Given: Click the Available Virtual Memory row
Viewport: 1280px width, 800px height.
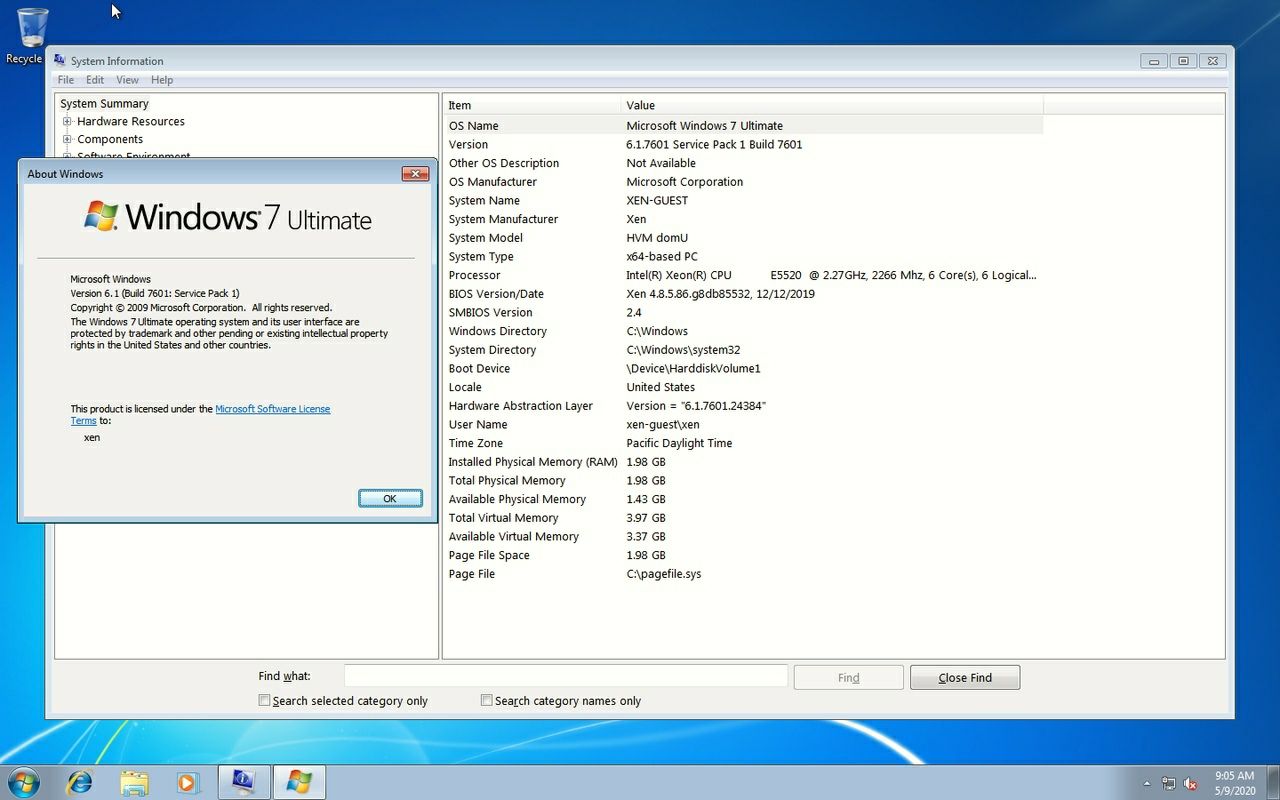Looking at the screenshot, I should [x=743, y=536].
